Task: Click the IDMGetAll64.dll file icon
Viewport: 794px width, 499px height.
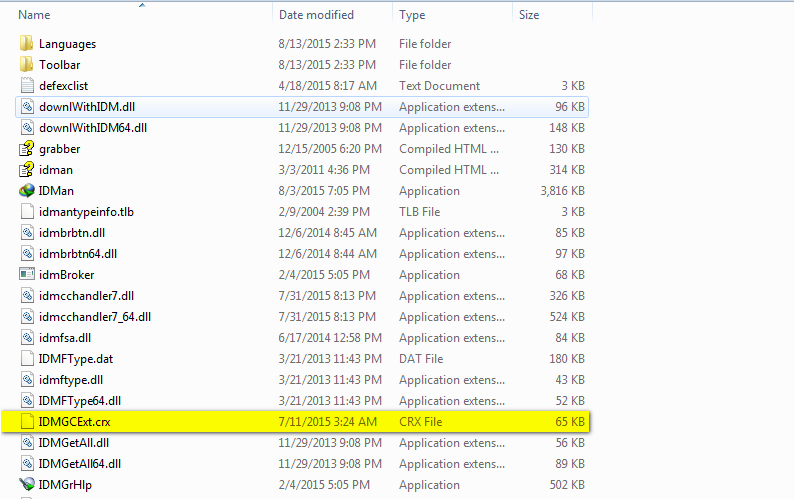Action: tap(27, 464)
